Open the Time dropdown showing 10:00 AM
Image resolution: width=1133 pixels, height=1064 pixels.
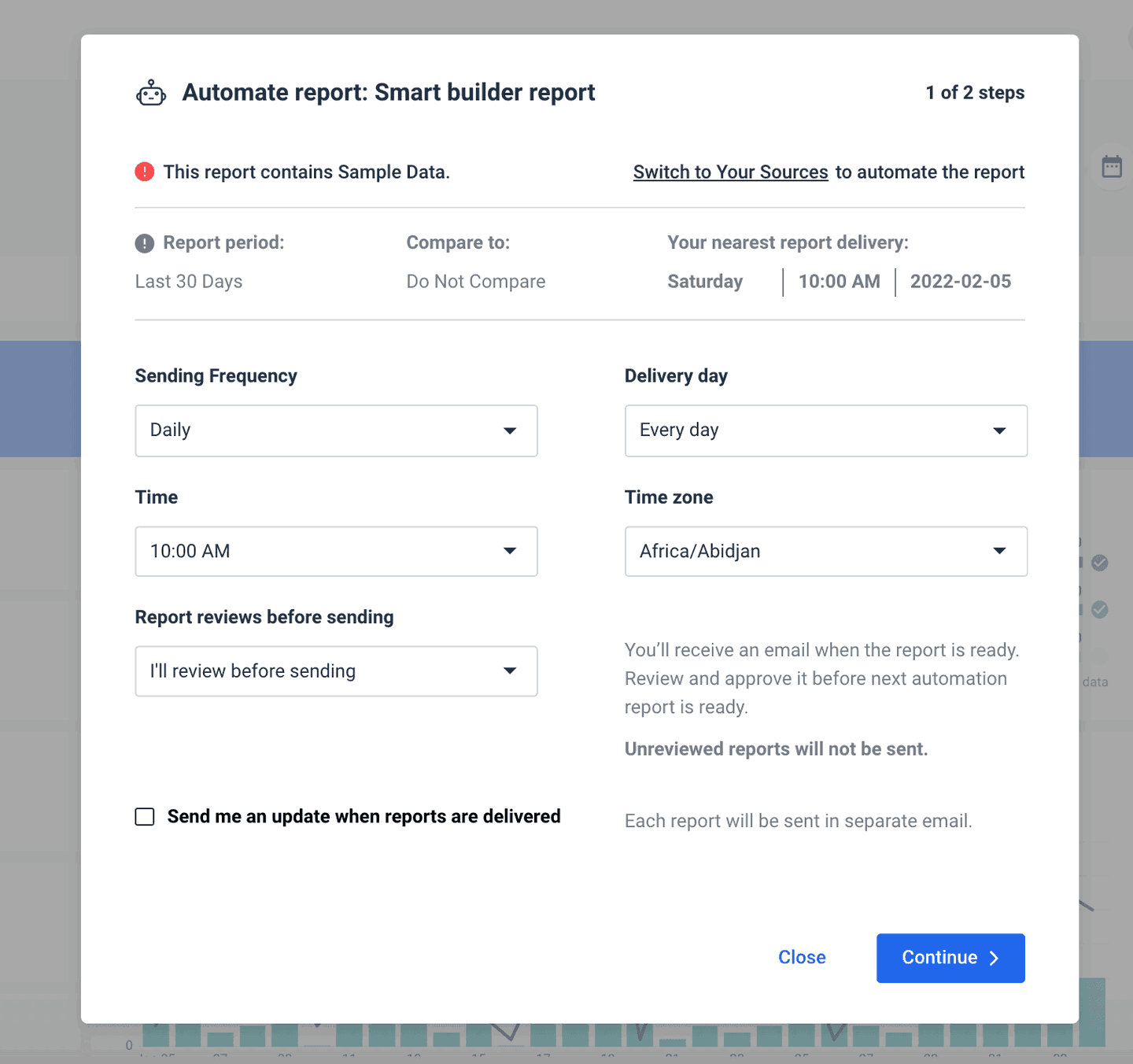(x=336, y=551)
